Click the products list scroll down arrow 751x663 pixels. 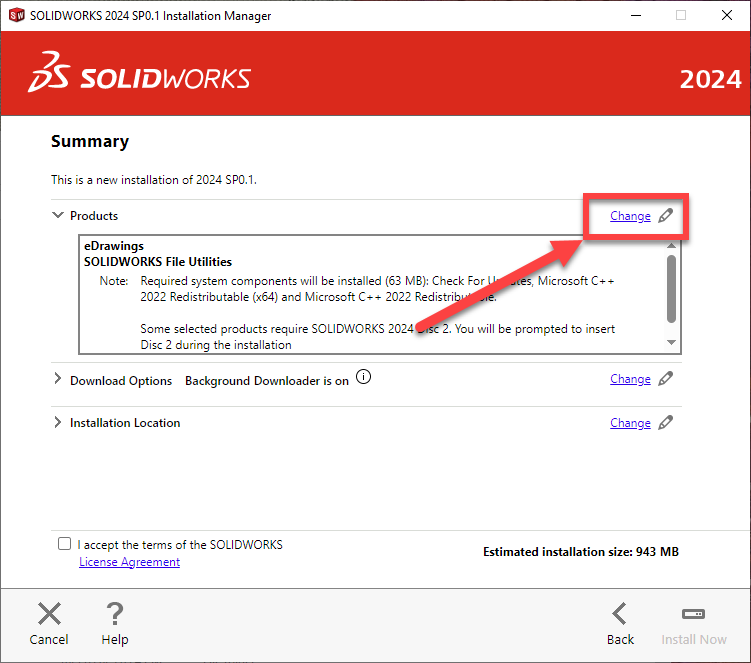tap(671, 342)
